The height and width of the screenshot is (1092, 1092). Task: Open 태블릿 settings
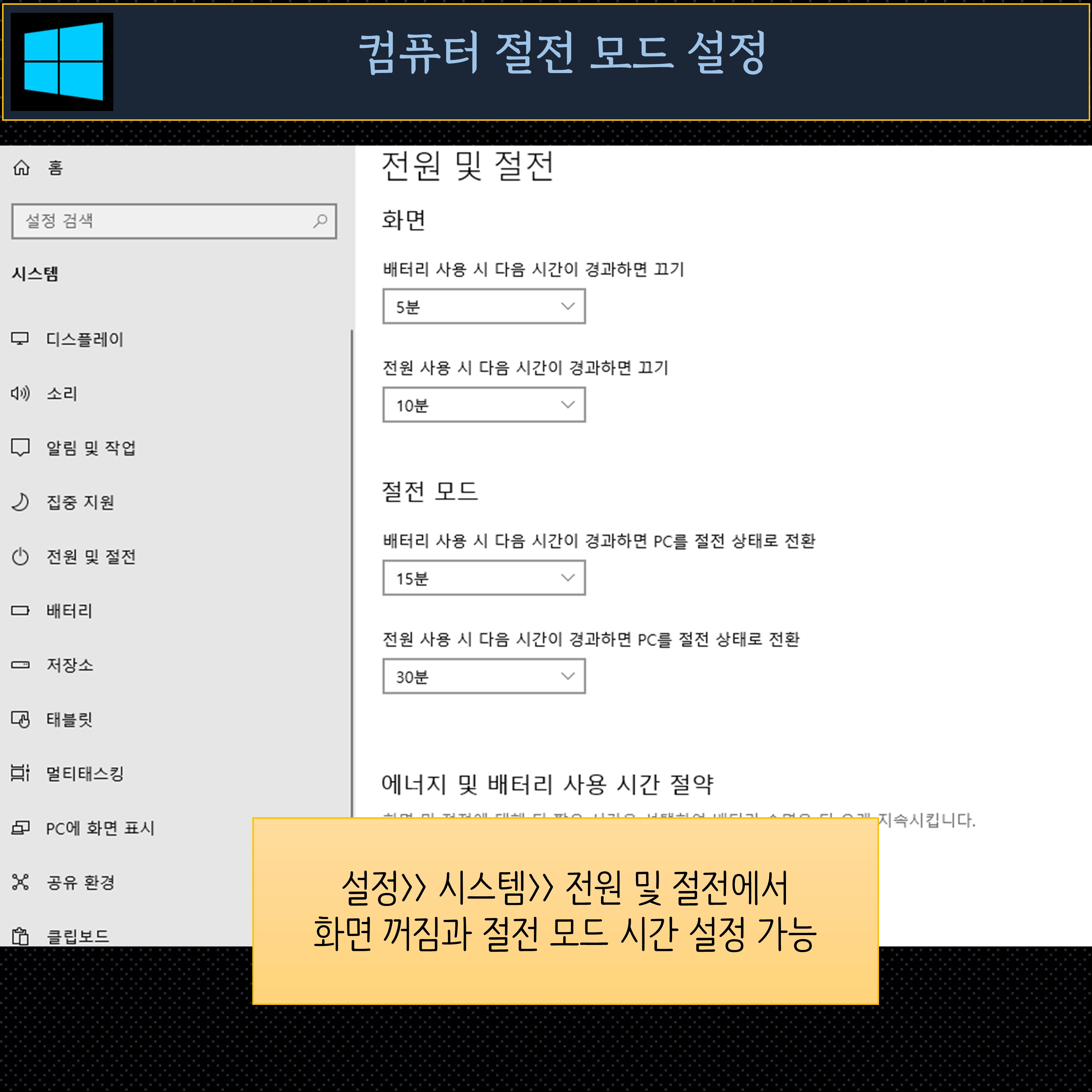[x=69, y=719]
